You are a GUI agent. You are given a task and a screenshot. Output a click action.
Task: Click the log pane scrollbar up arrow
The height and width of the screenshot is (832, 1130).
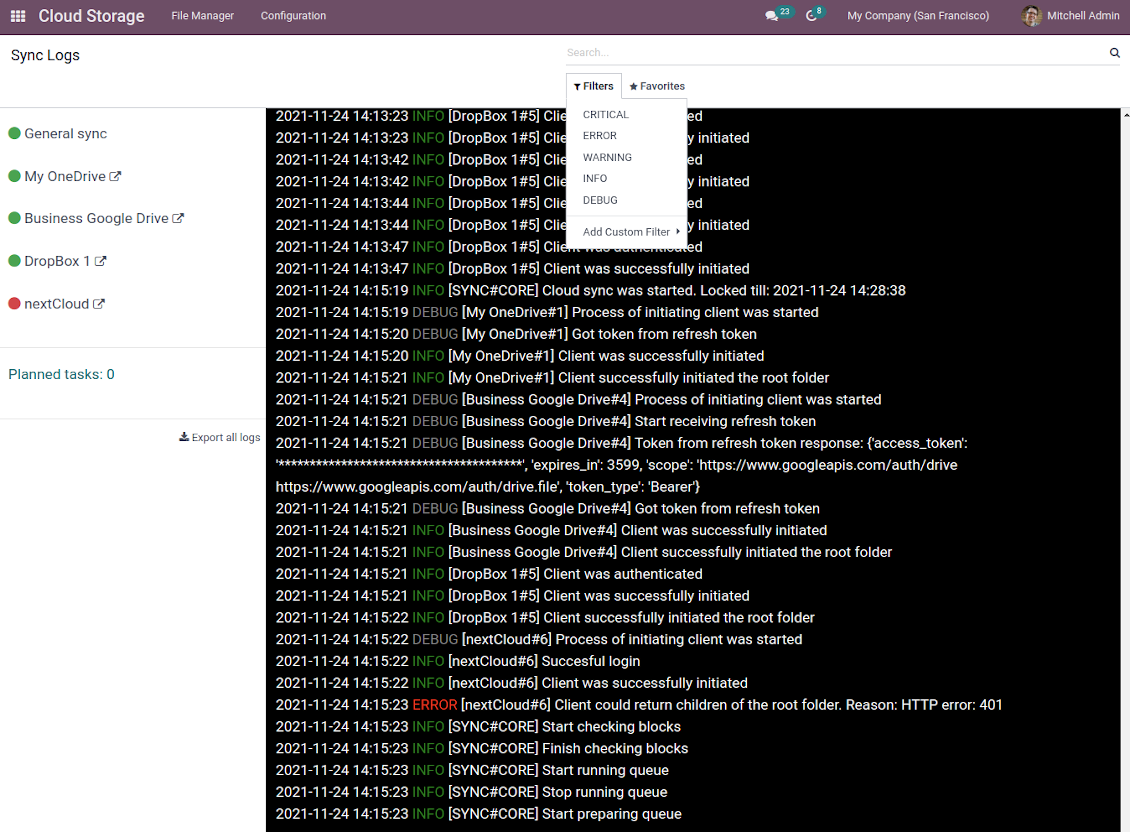(1125, 115)
